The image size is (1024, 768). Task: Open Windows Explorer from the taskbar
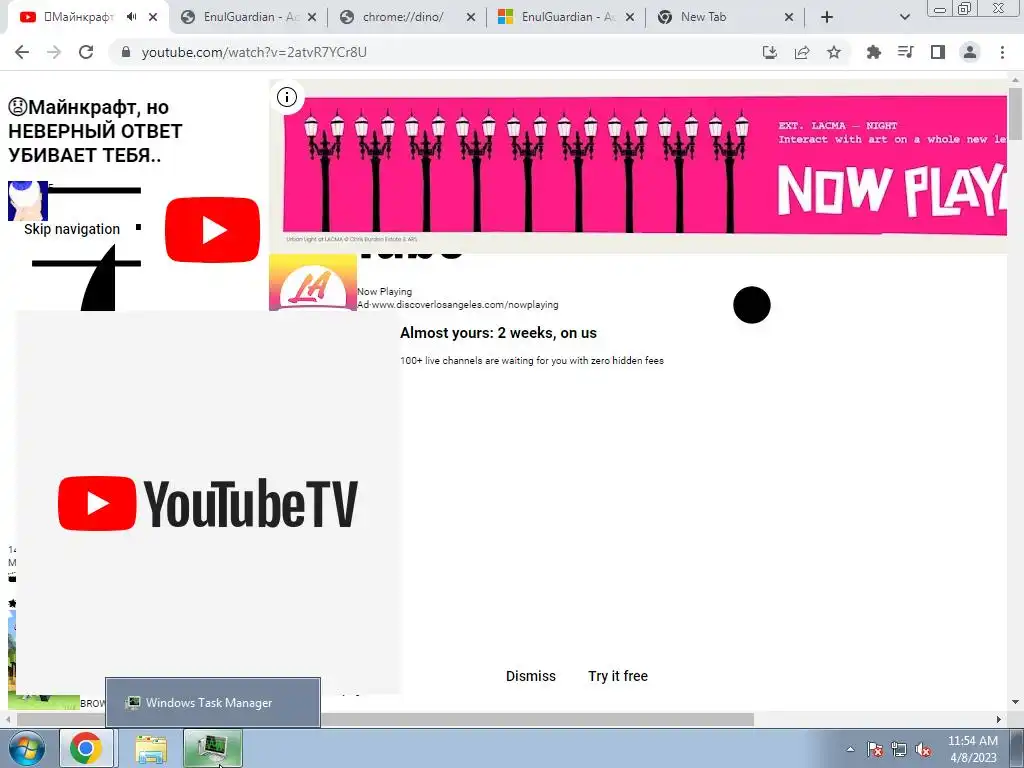151,748
